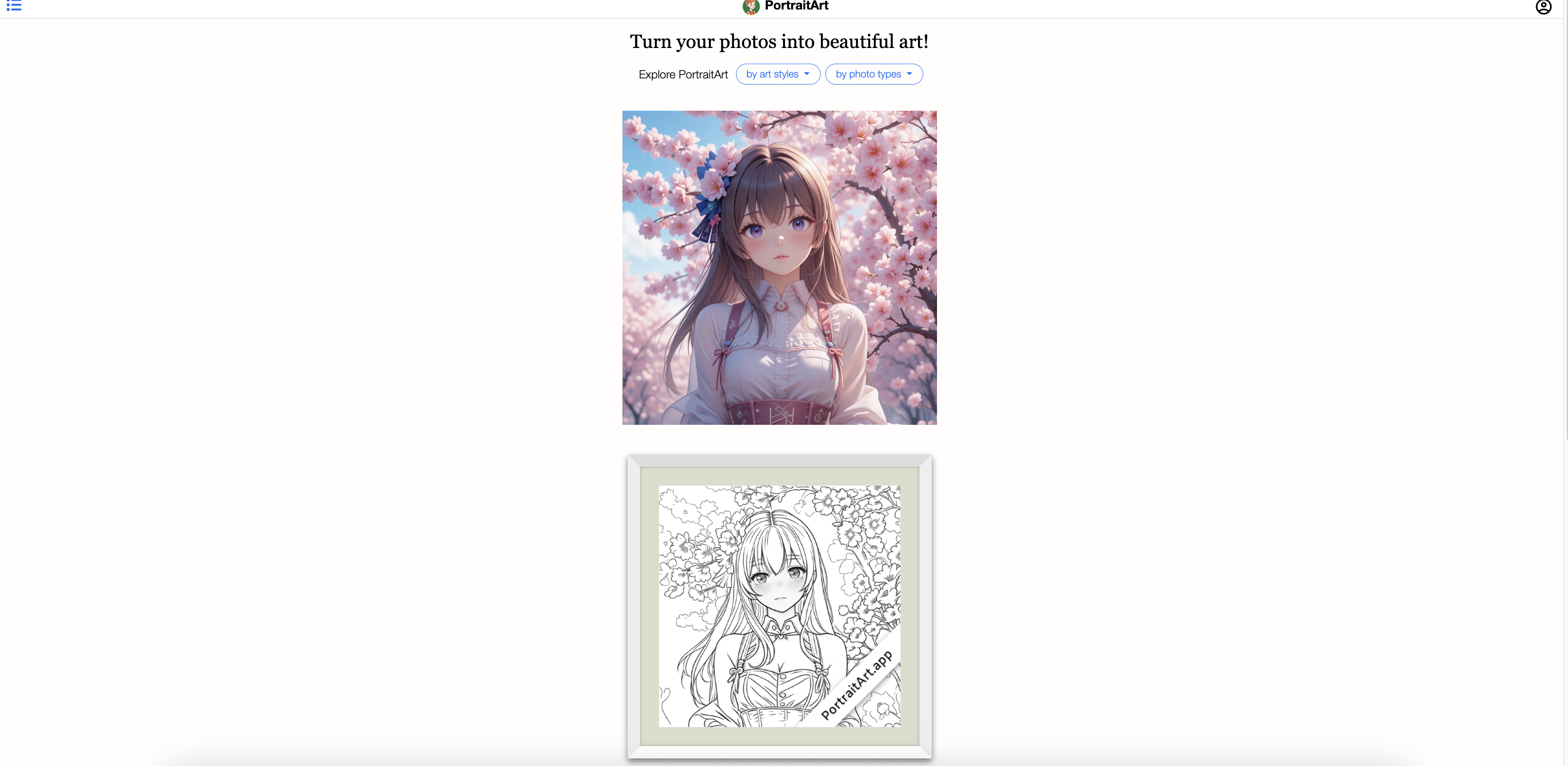Viewport: 1568px width, 766px height.
Task: Click the PortraitArt.app watermark ribbon
Action: click(x=858, y=685)
